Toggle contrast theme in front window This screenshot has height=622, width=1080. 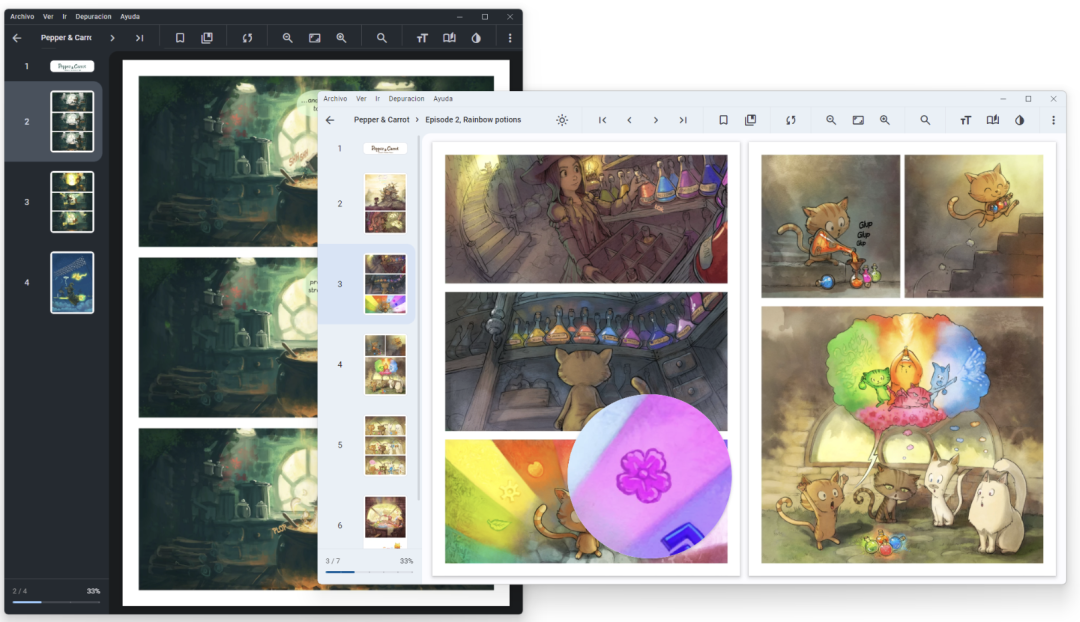click(x=1019, y=120)
